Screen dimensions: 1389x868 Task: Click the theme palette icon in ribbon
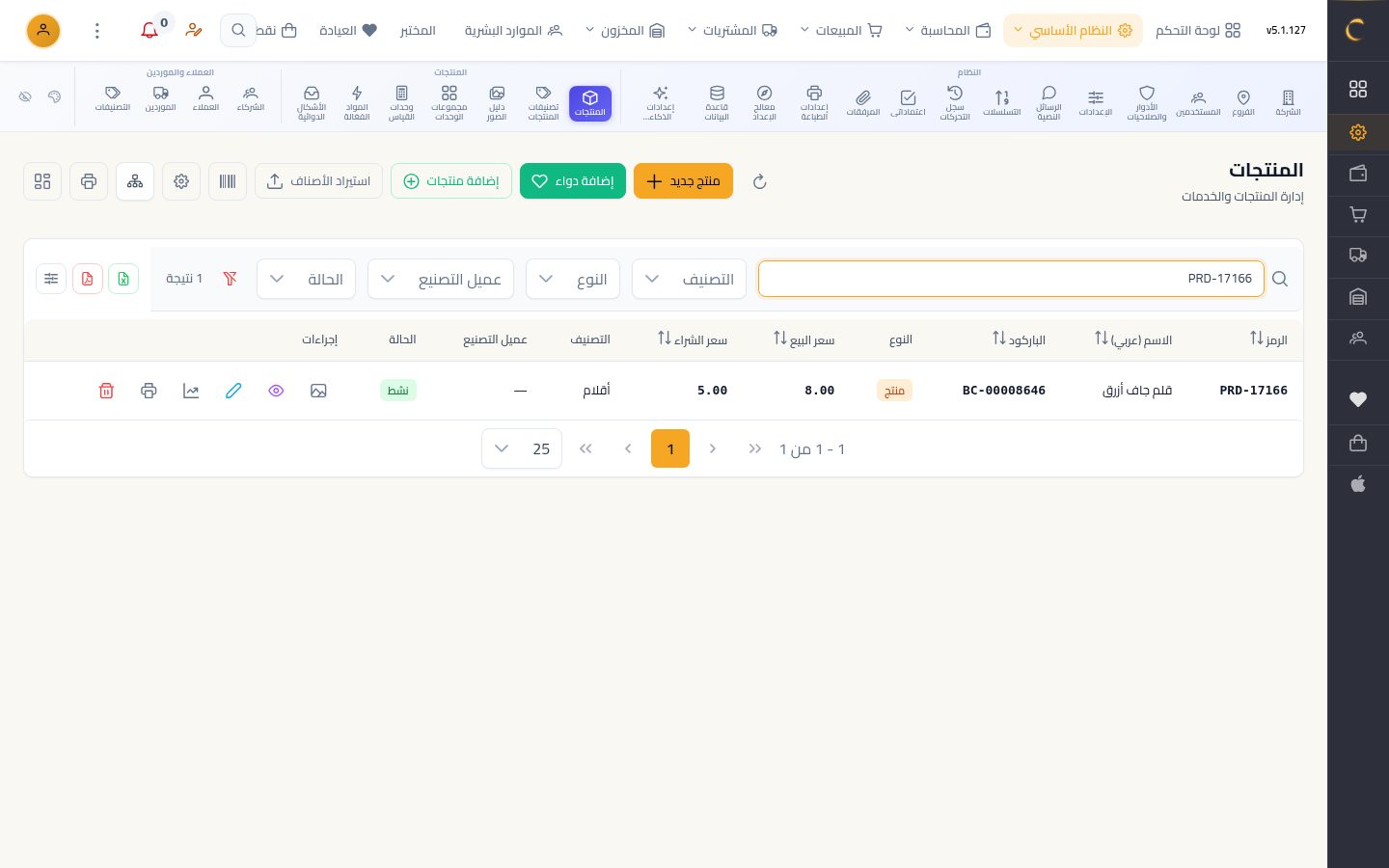pyautogui.click(x=54, y=96)
